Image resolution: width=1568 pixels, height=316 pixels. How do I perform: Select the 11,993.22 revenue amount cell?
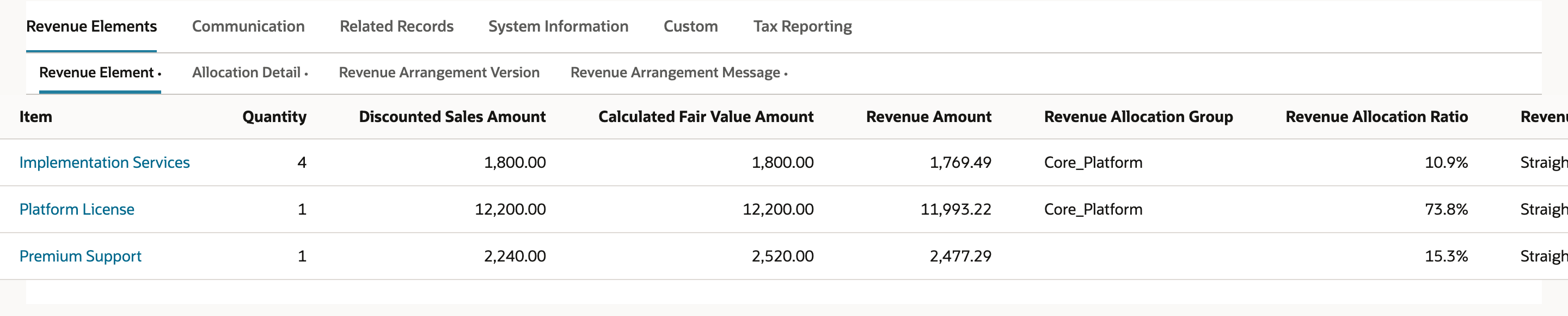955,209
